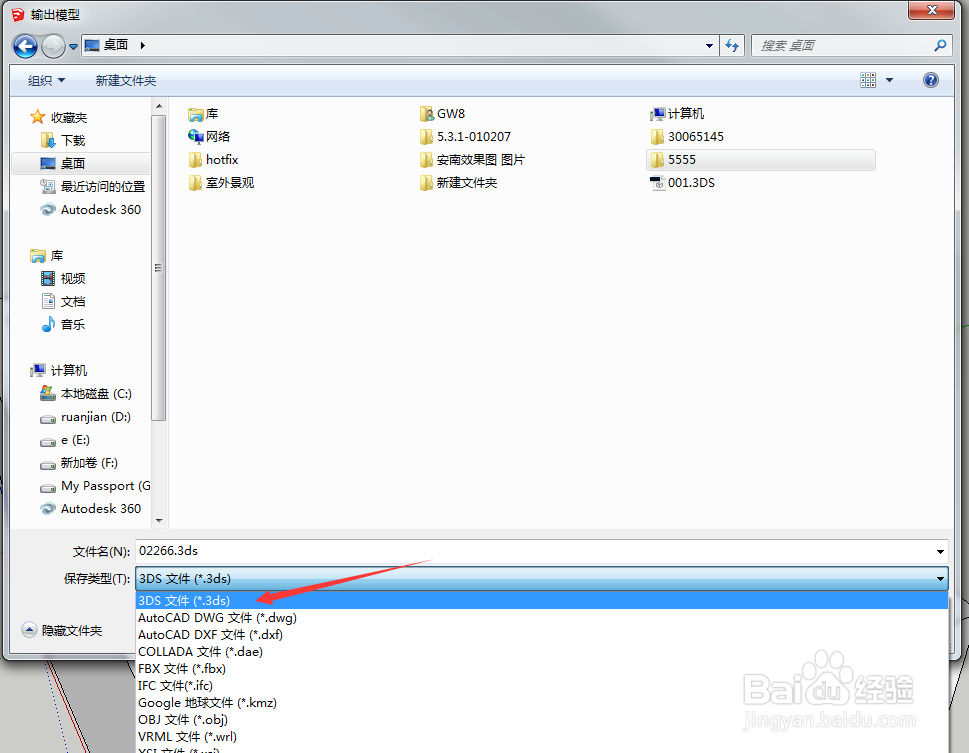
Task: Select the 001.3DS file
Action: (683, 182)
